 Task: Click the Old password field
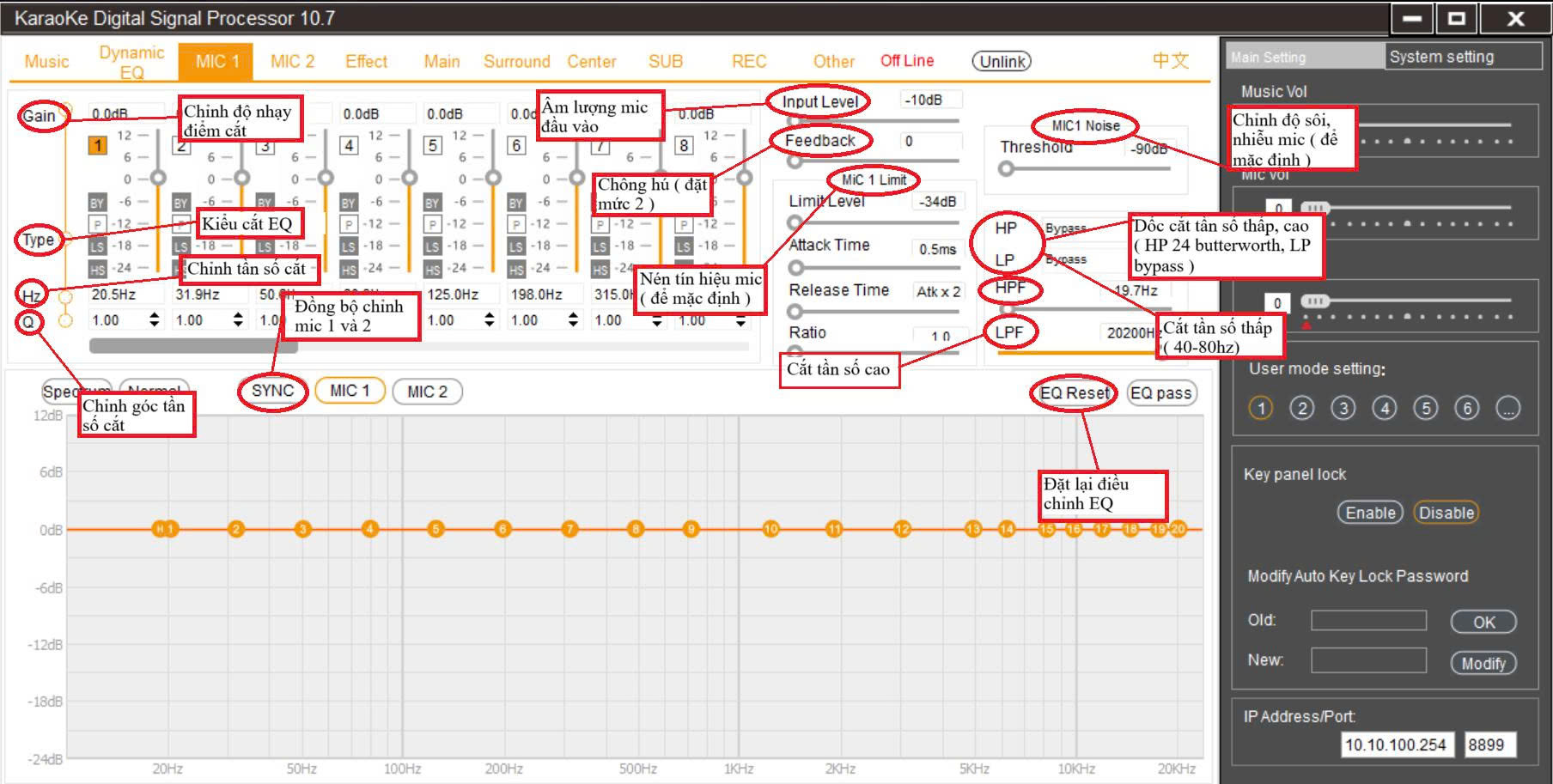(x=1368, y=620)
